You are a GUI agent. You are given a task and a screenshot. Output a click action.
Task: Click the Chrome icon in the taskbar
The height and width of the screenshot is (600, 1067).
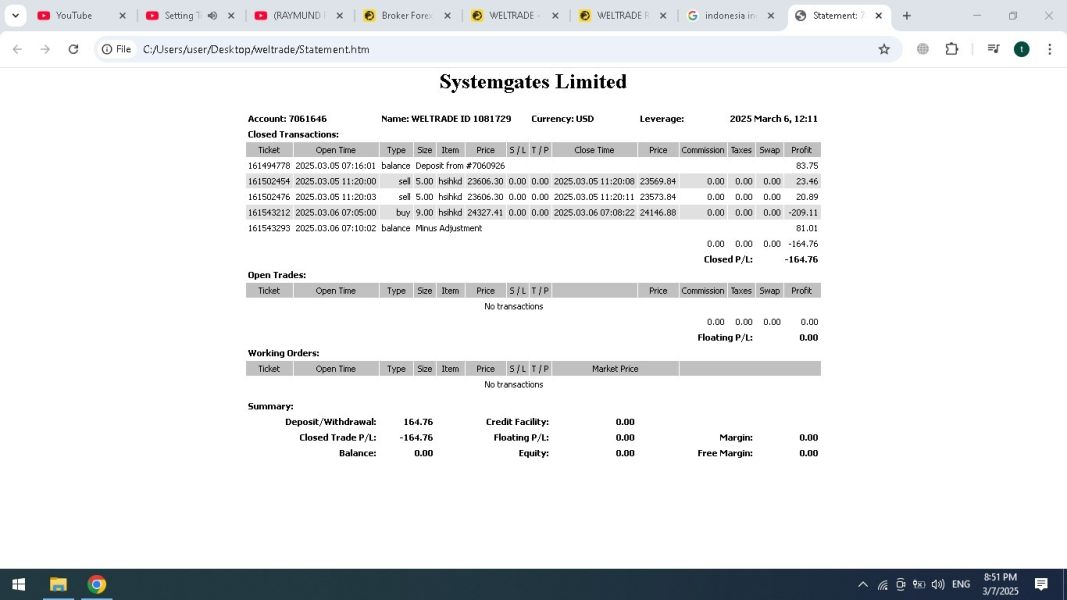[x=97, y=584]
